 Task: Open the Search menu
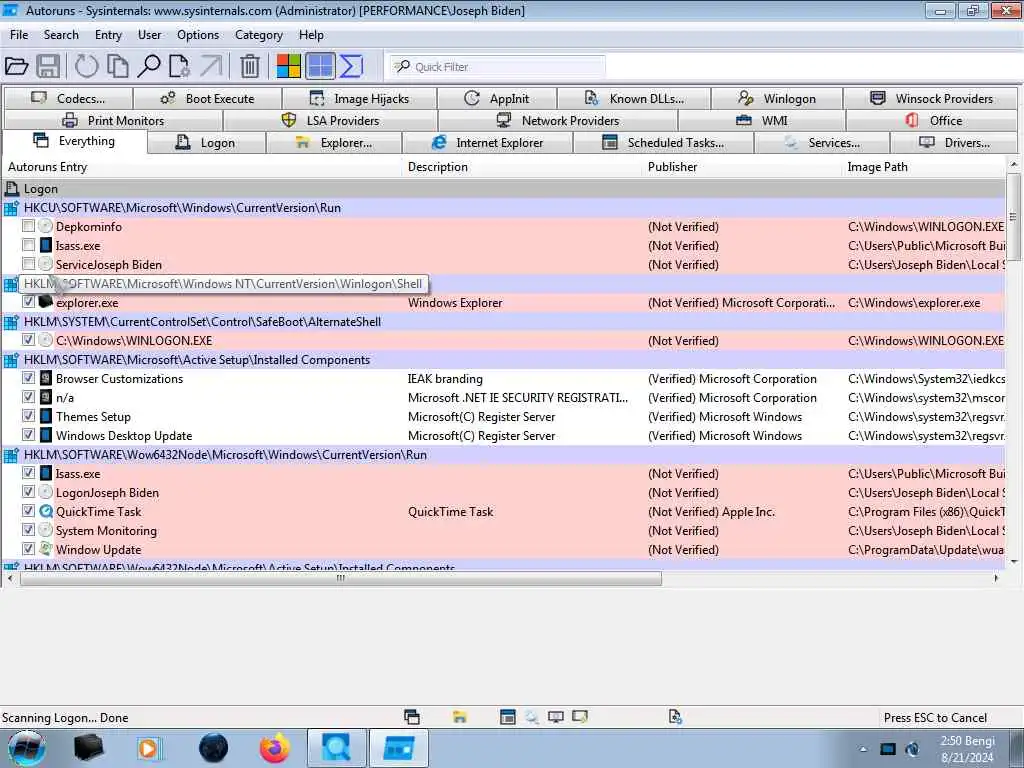pos(61,35)
